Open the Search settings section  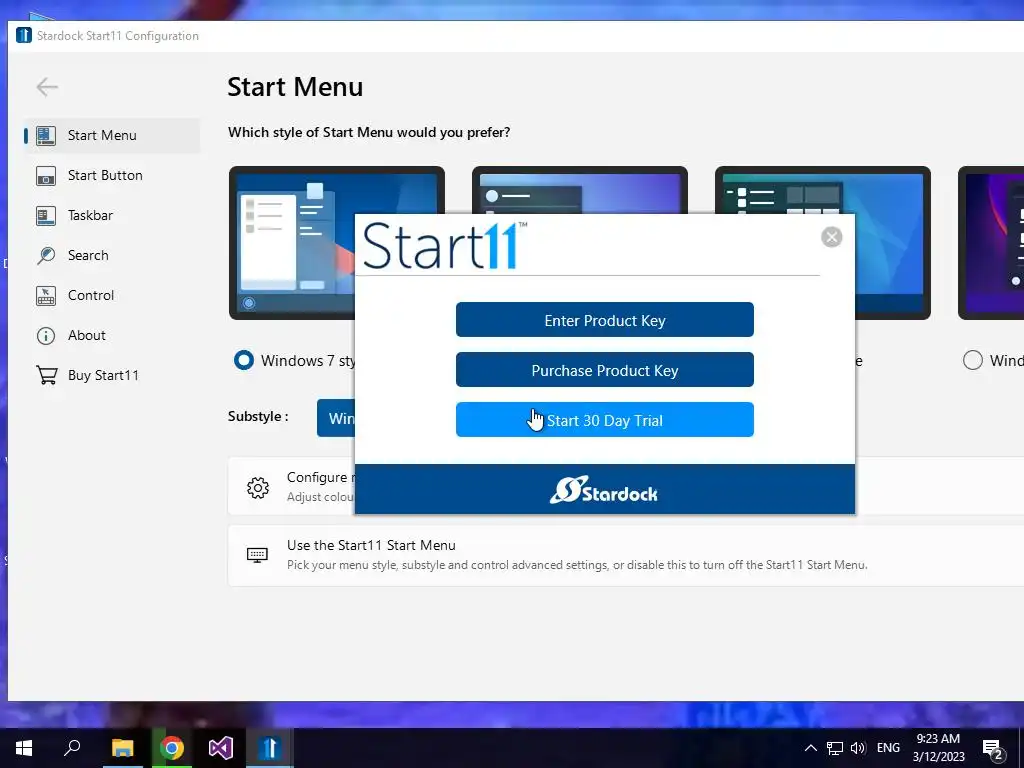coord(112,255)
